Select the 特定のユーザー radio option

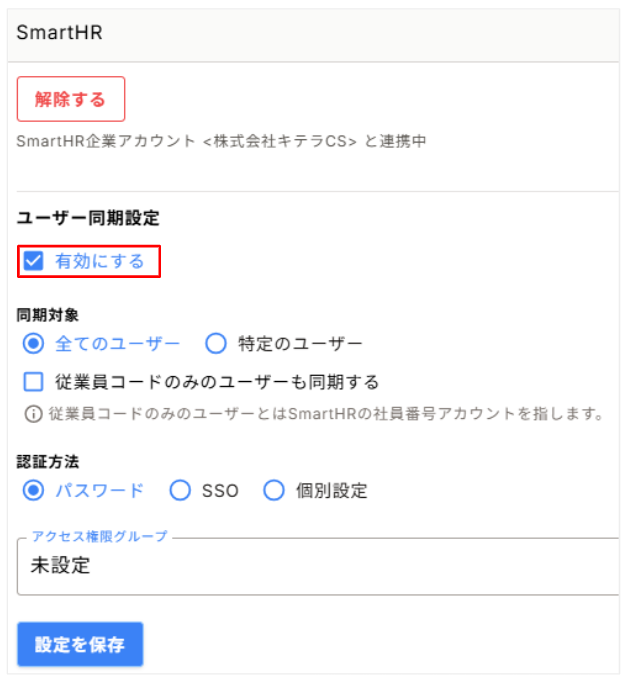pyautogui.click(x=216, y=344)
